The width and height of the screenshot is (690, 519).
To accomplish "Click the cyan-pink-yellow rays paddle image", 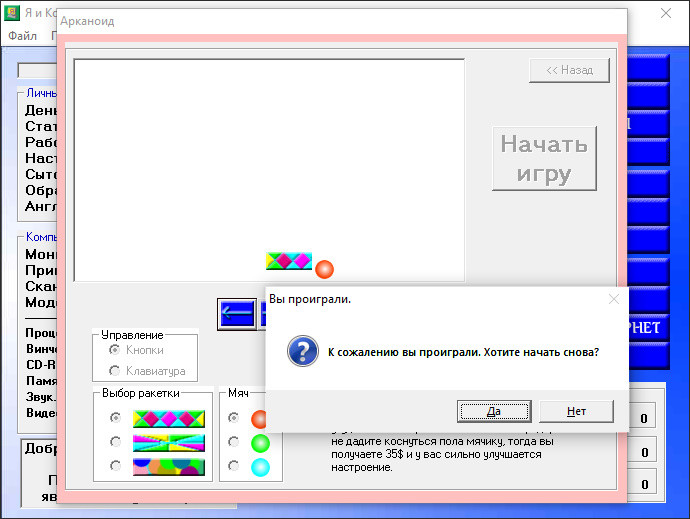I will (x=169, y=443).
